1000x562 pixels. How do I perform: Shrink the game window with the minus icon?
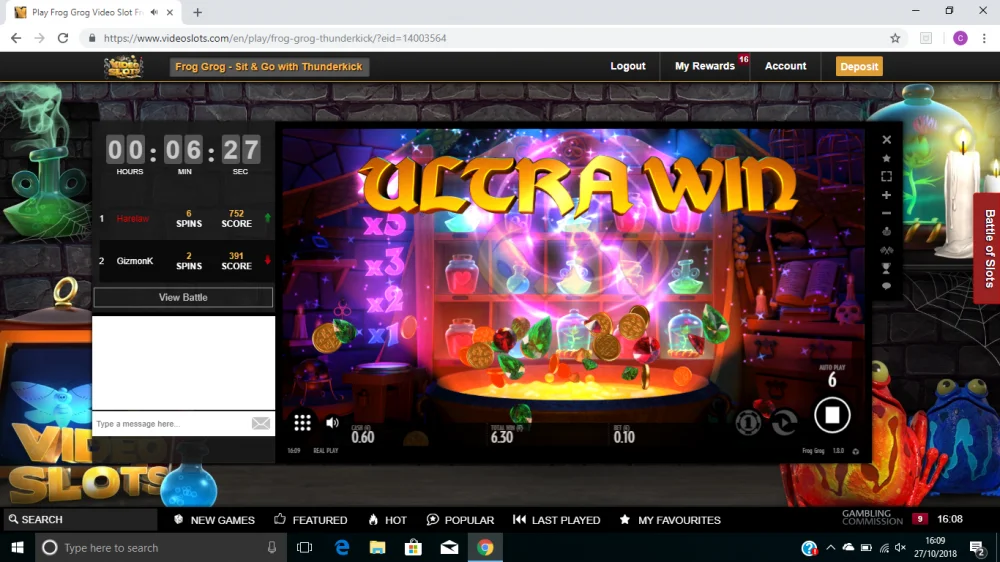pyautogui.click(x=886, y=213)
